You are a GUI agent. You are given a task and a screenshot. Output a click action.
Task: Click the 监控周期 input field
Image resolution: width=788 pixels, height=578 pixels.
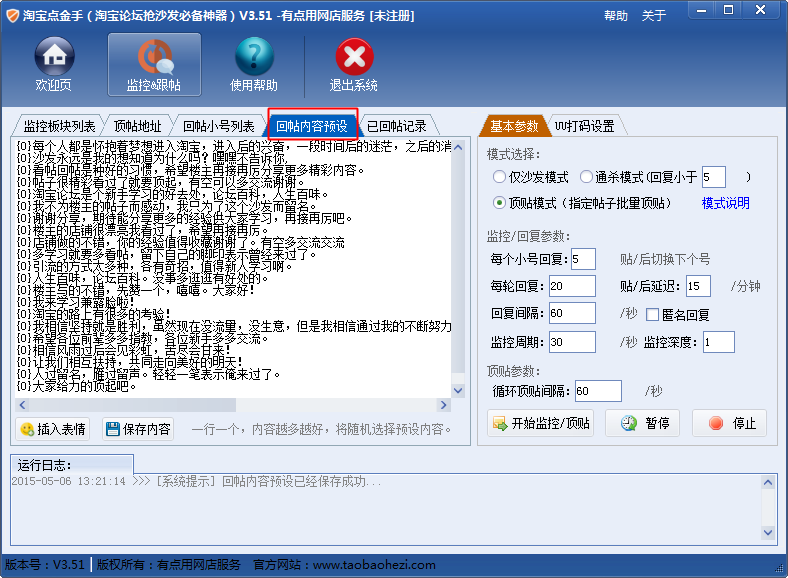(x=572, y=342)
